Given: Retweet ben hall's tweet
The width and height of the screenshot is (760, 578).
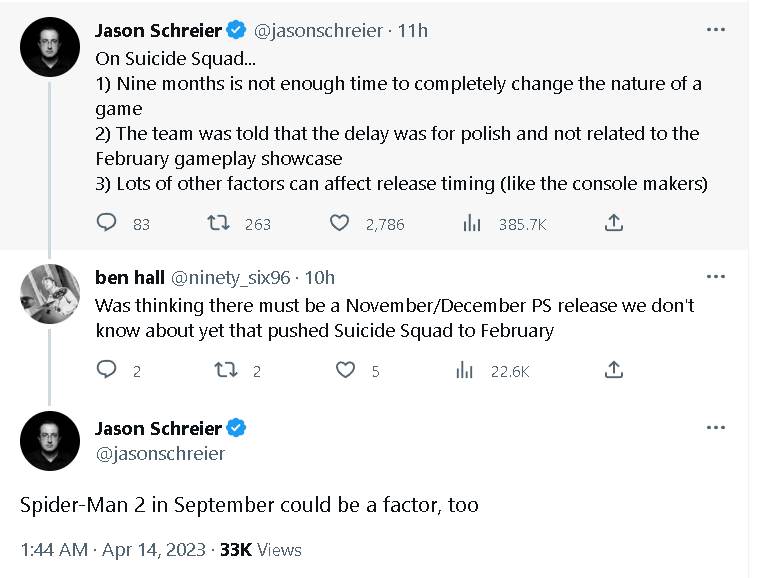Looking at the screenshot, I should (x=227, y=370).
